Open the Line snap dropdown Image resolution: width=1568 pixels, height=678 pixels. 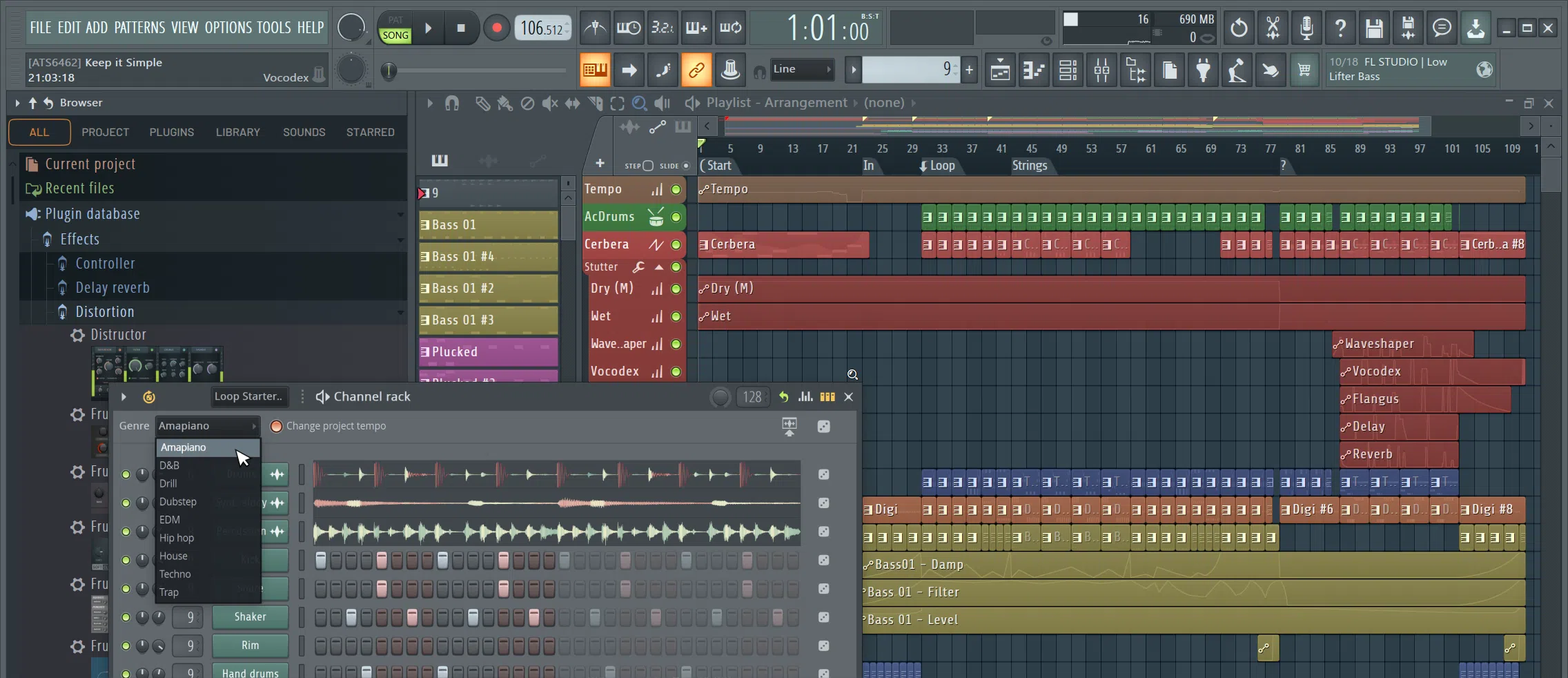point(801,70)
